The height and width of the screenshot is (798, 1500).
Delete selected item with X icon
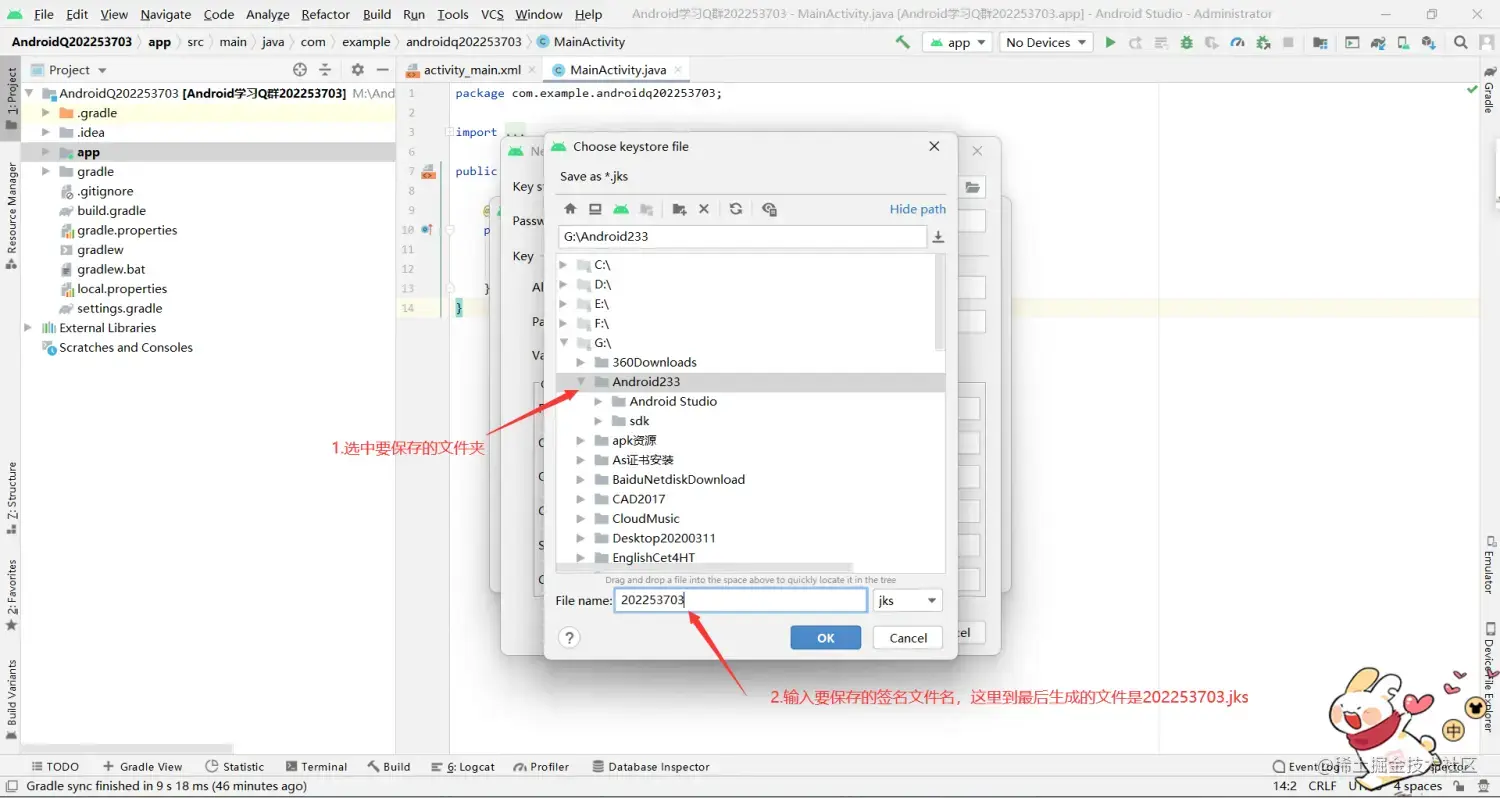(x=704, y=209)
